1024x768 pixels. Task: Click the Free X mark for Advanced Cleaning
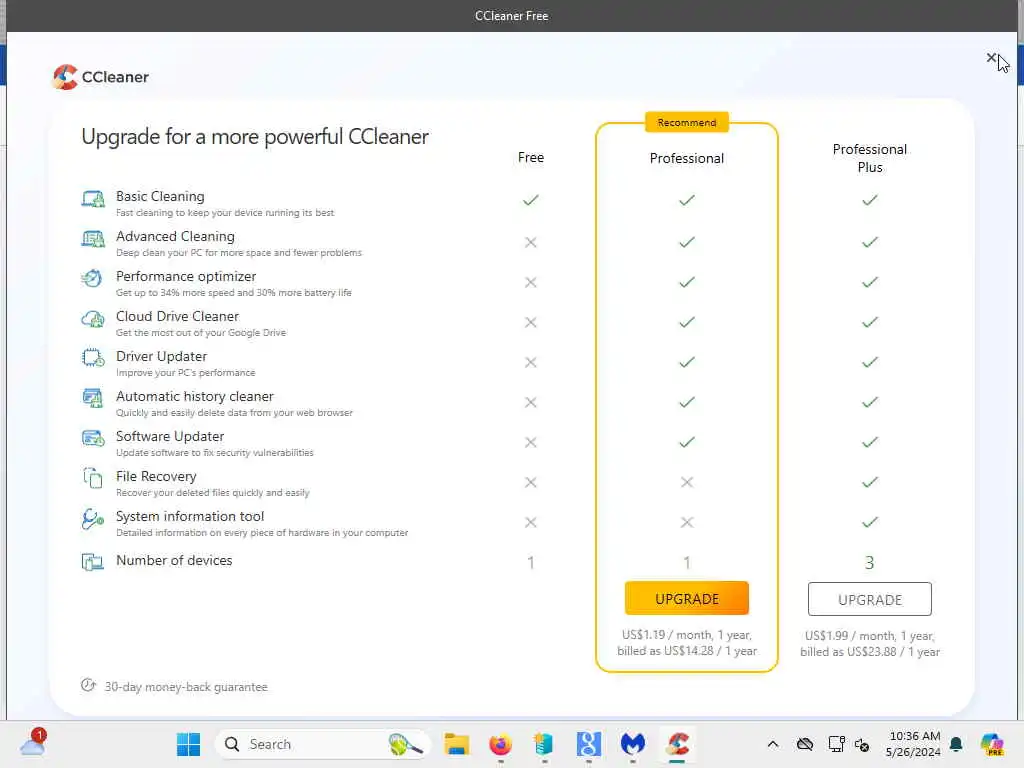[530, 242]
